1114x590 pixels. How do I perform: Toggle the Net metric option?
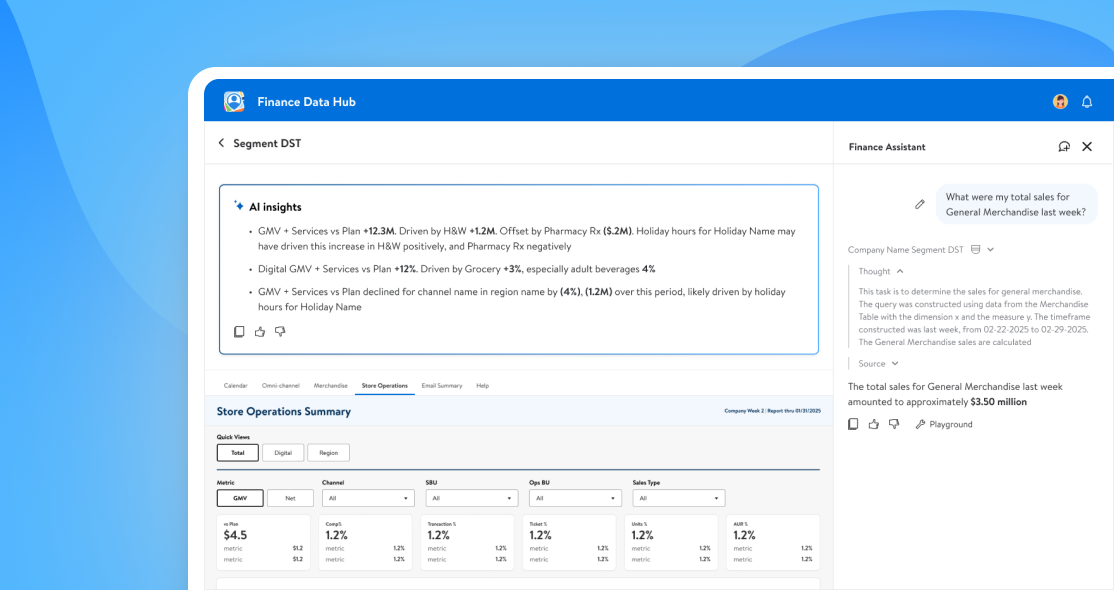tap(289, 498)
